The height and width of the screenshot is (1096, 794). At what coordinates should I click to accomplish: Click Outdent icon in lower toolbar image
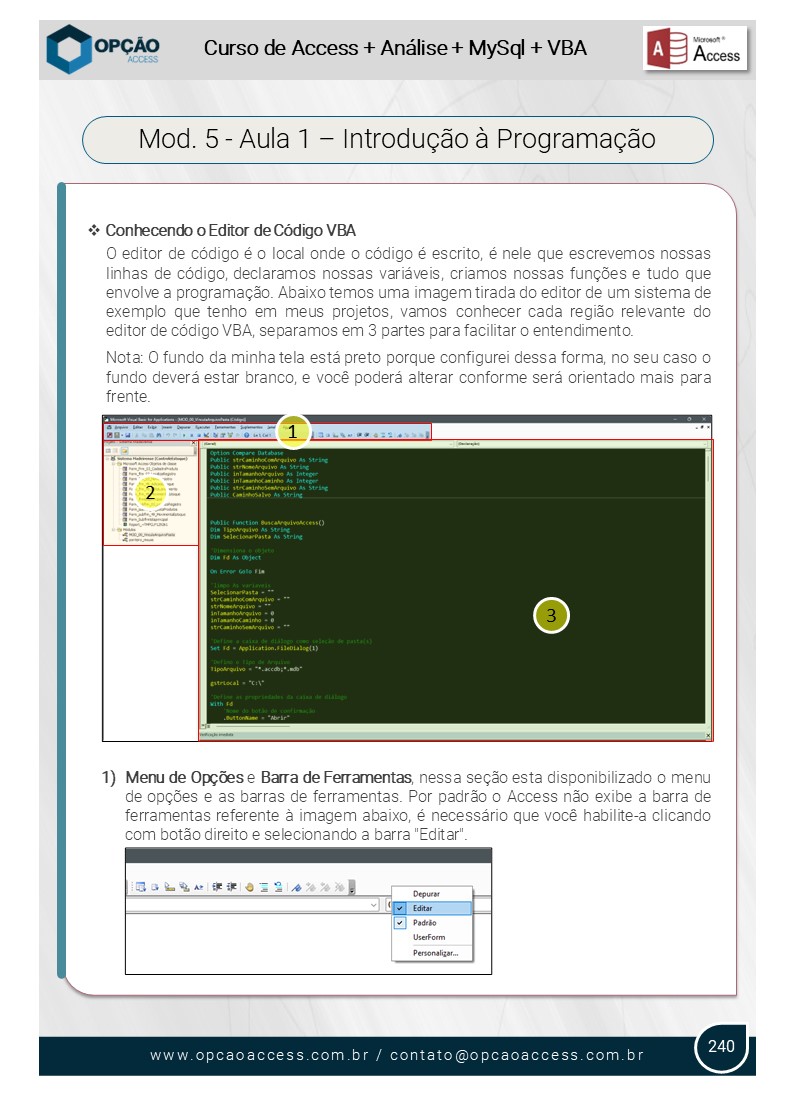232,887
